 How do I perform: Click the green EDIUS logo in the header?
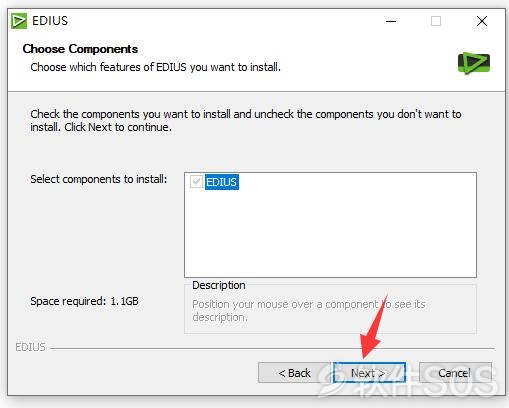pyautogui.click(x=474, y=63)
